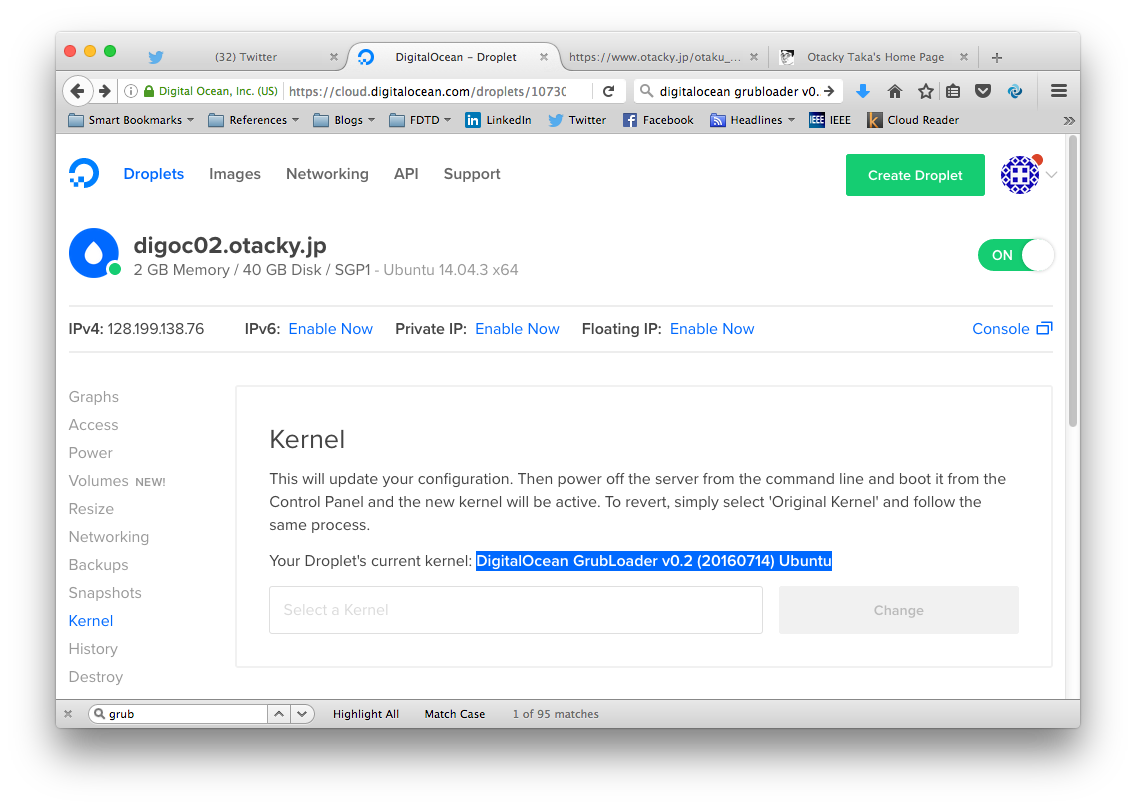Click Create Droplet button
This screenshot has height=808, width=1136.
click(915, 175)
